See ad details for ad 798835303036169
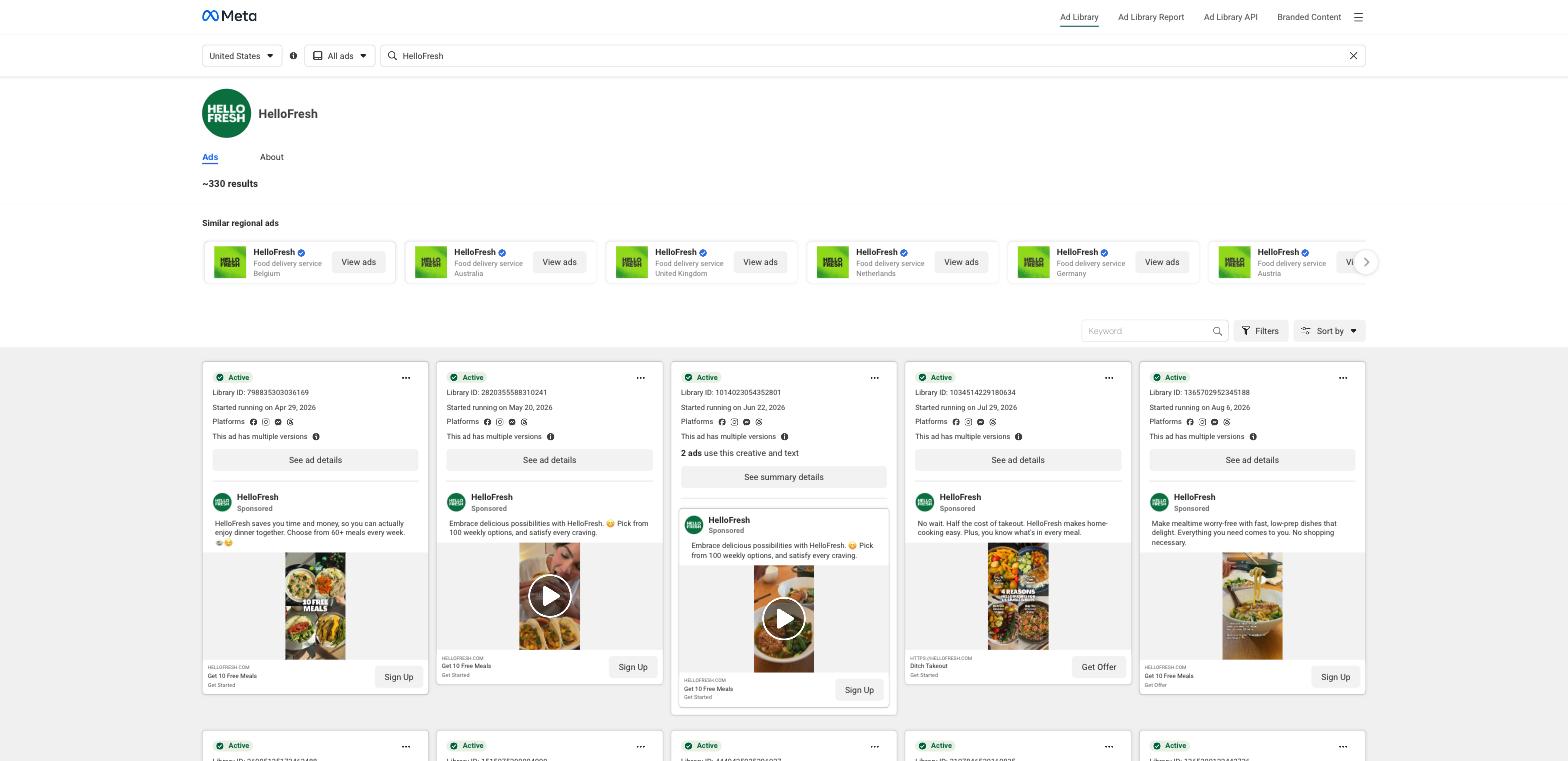Image resolution: width=1568 pixels, height=761 pixels. tap(315, 460)
